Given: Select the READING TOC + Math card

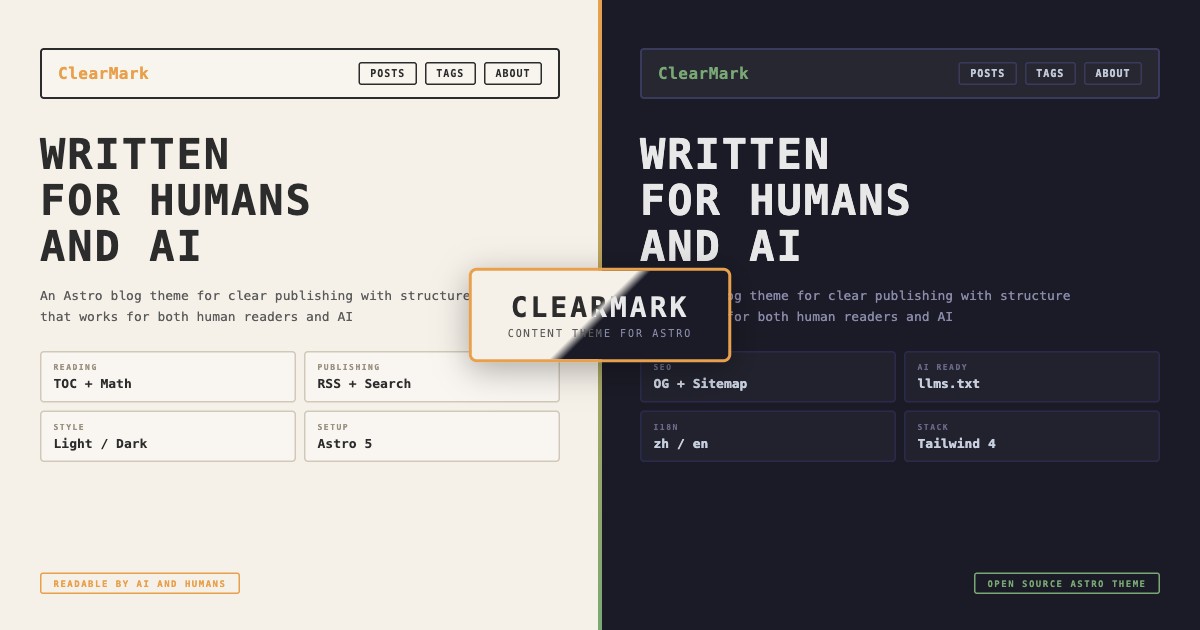Looking at the screenshot, I should click(x=168, y=376).
